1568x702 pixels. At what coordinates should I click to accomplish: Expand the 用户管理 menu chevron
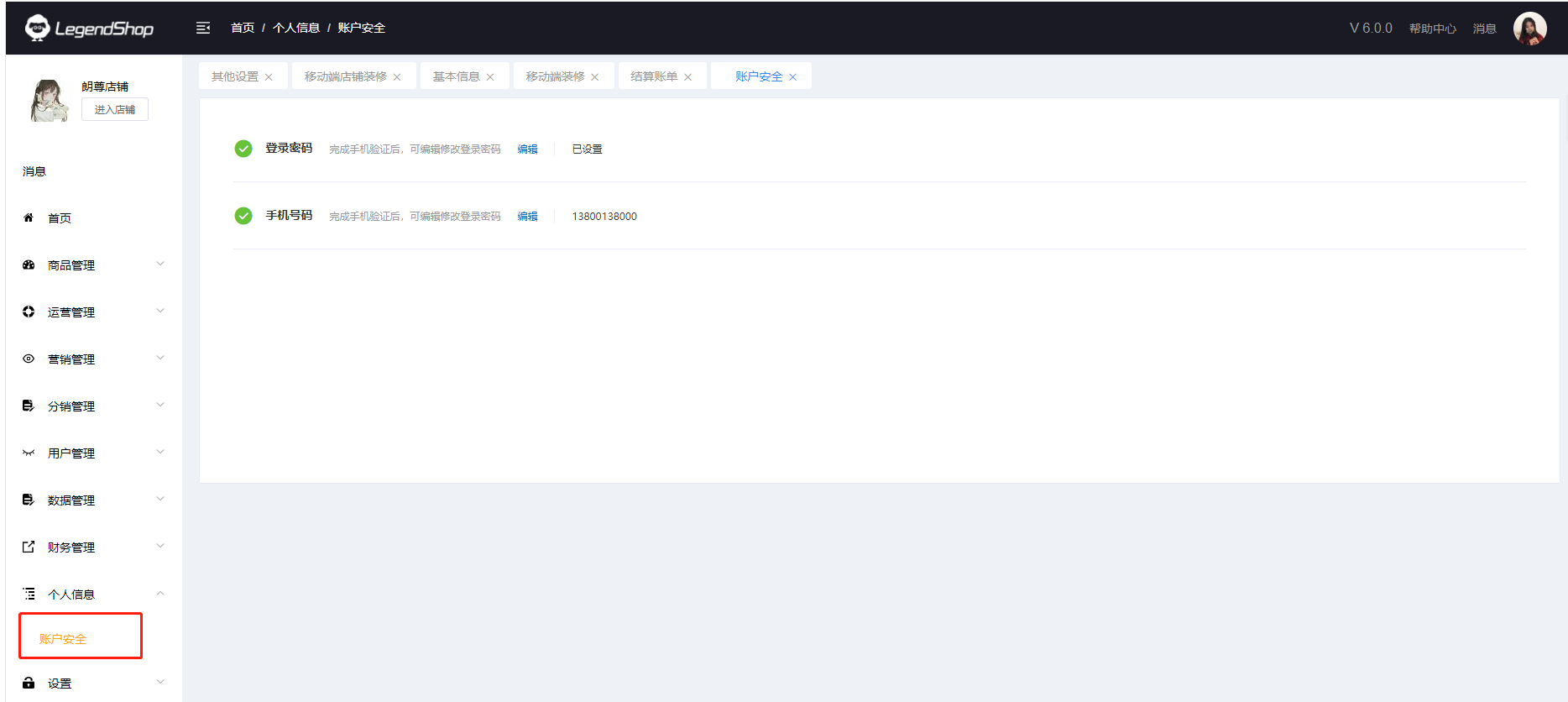point(160,453)
